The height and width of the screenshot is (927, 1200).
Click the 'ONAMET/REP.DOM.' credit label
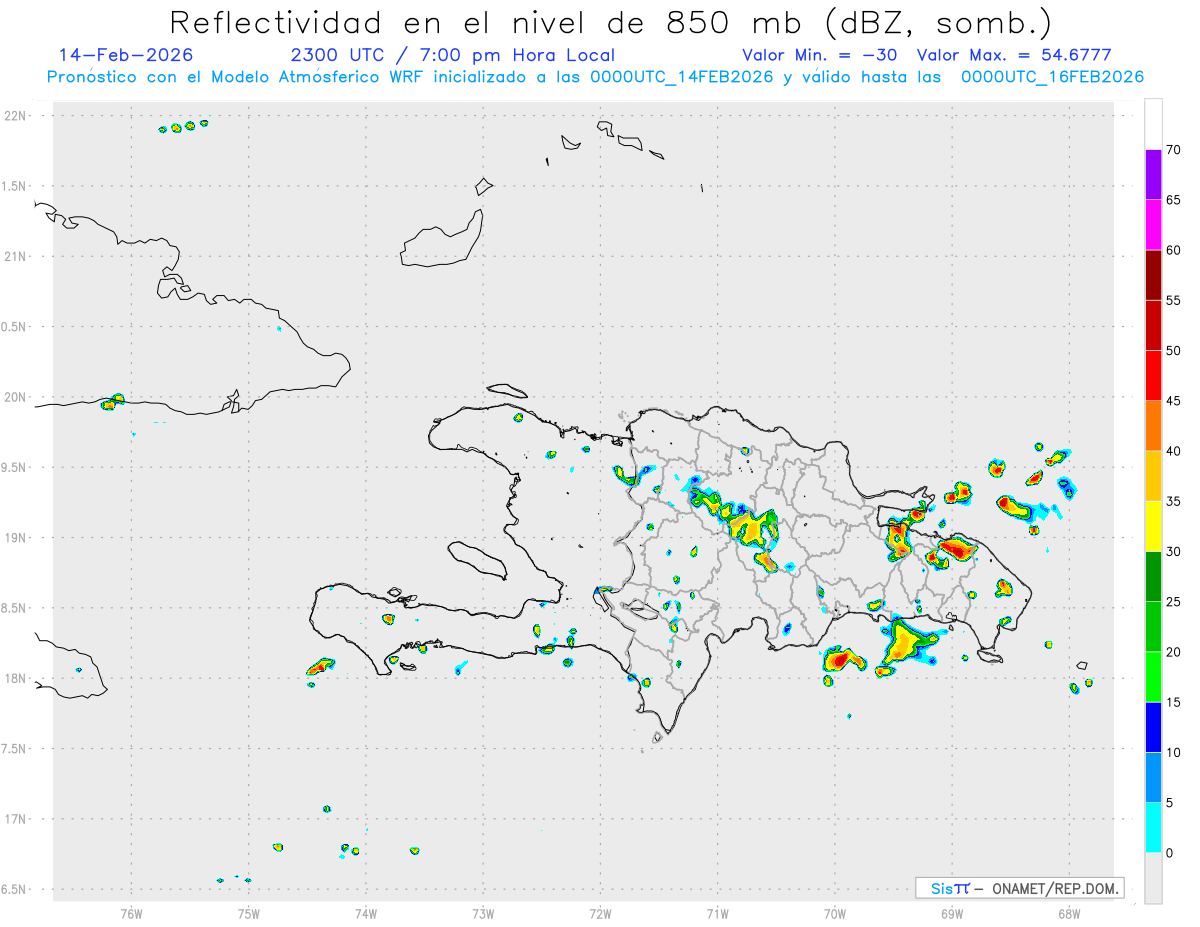1056,888
